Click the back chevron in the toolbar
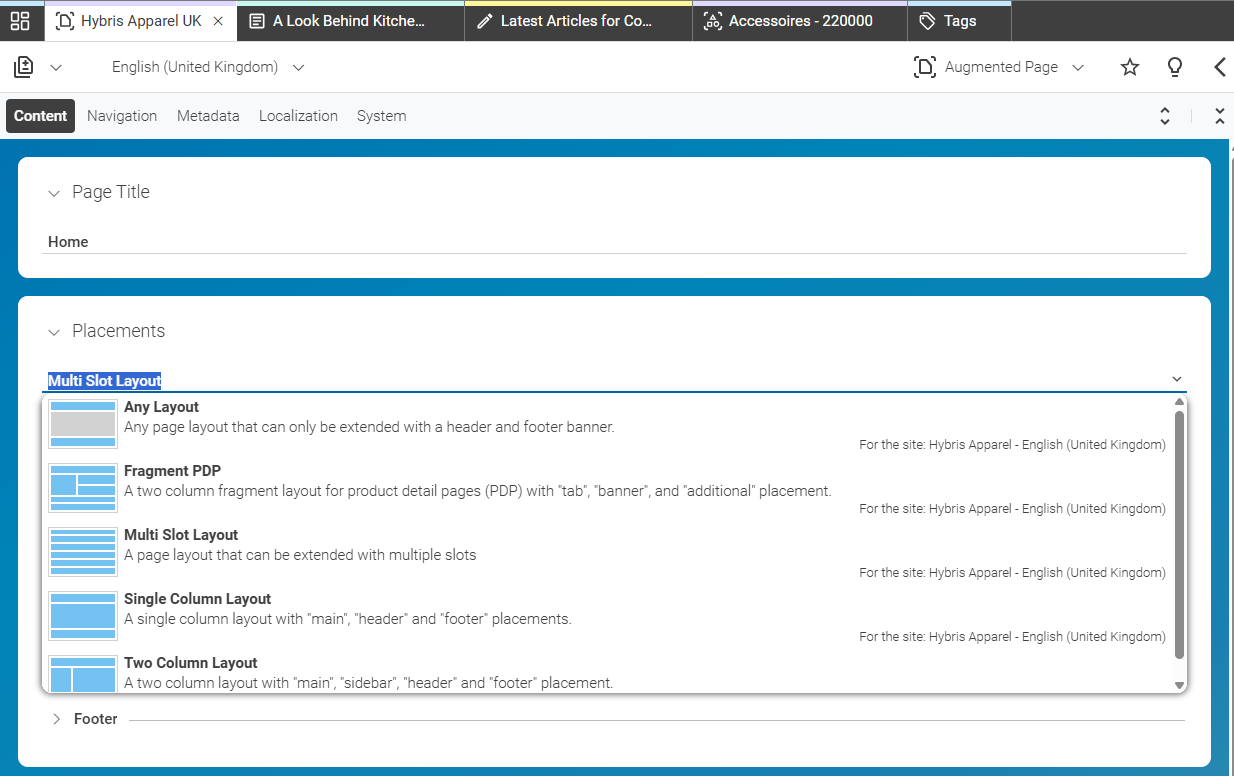This screenshot has height=776, width=1234. coord(1220,67)
